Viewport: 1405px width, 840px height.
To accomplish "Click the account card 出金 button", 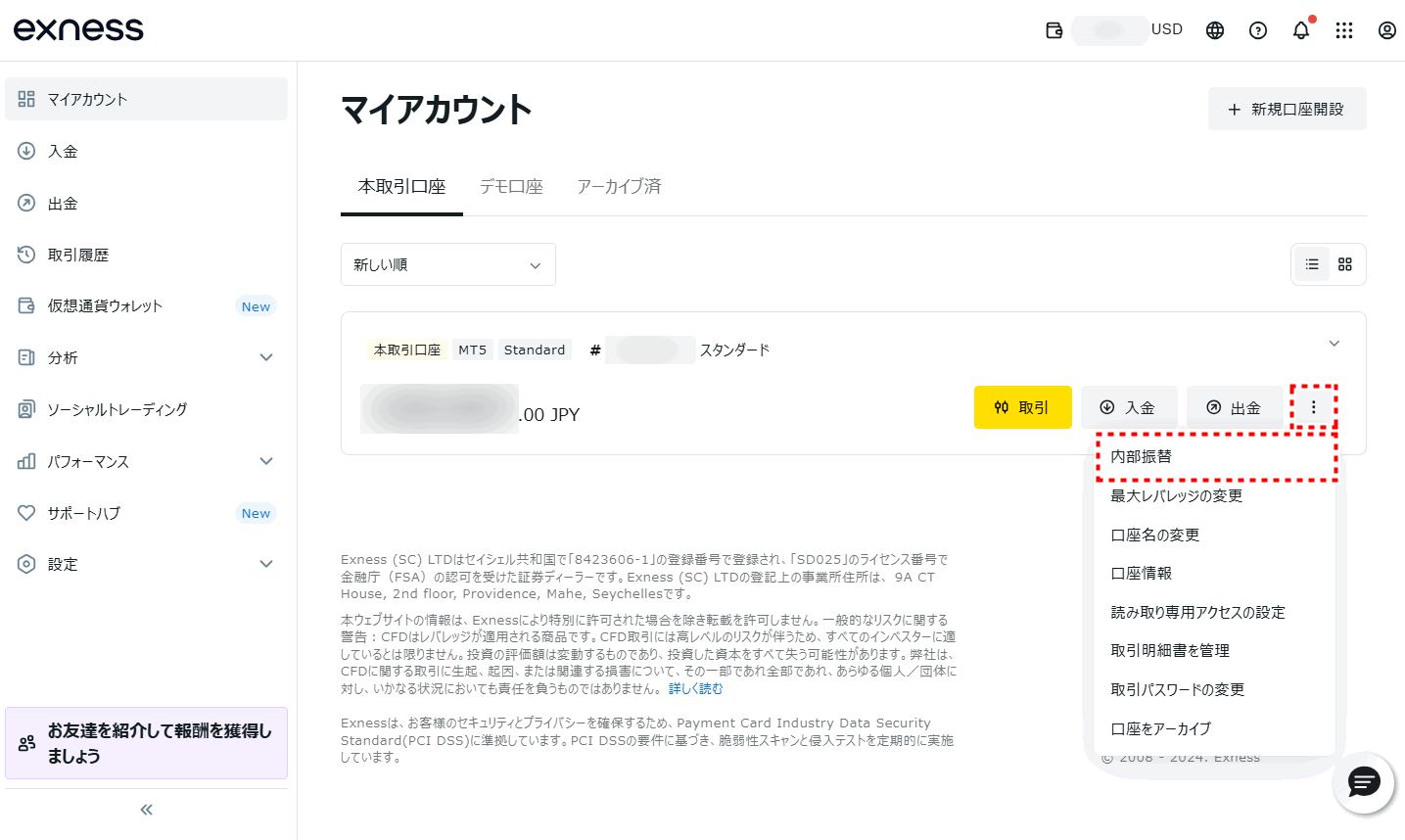I will click(1235, 407).
